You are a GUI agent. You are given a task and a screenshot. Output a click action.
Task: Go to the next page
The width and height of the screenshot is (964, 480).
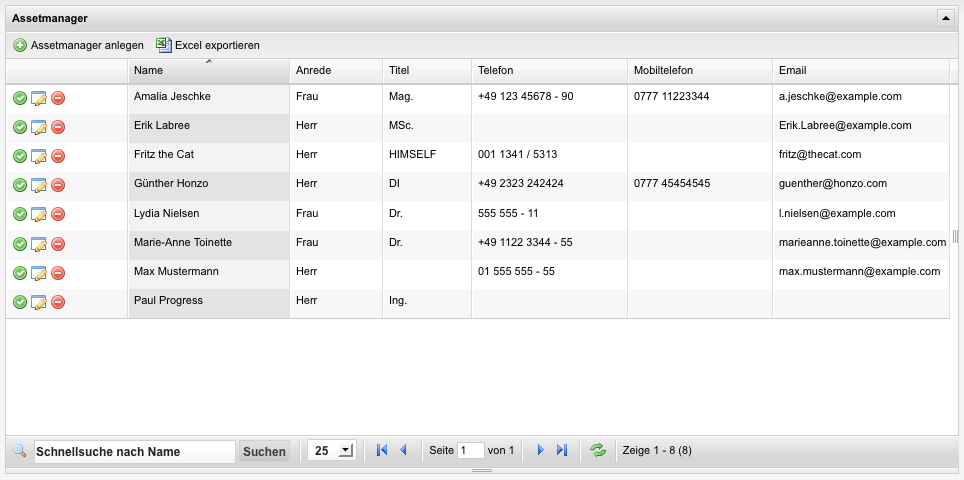[540, 450]
